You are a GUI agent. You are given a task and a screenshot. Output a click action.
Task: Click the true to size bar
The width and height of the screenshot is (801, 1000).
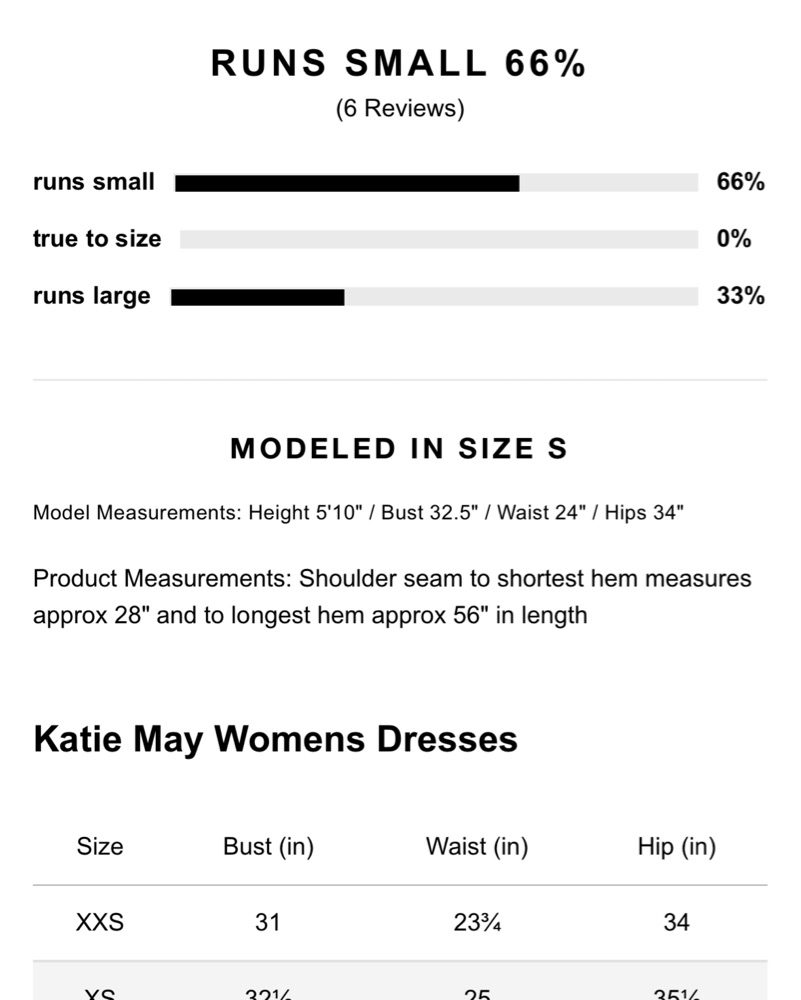pos(439,240)
